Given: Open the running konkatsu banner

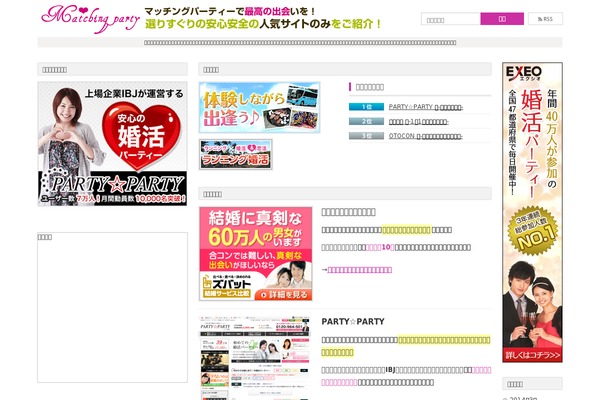Looking at the screenshot, I should 236,154.
